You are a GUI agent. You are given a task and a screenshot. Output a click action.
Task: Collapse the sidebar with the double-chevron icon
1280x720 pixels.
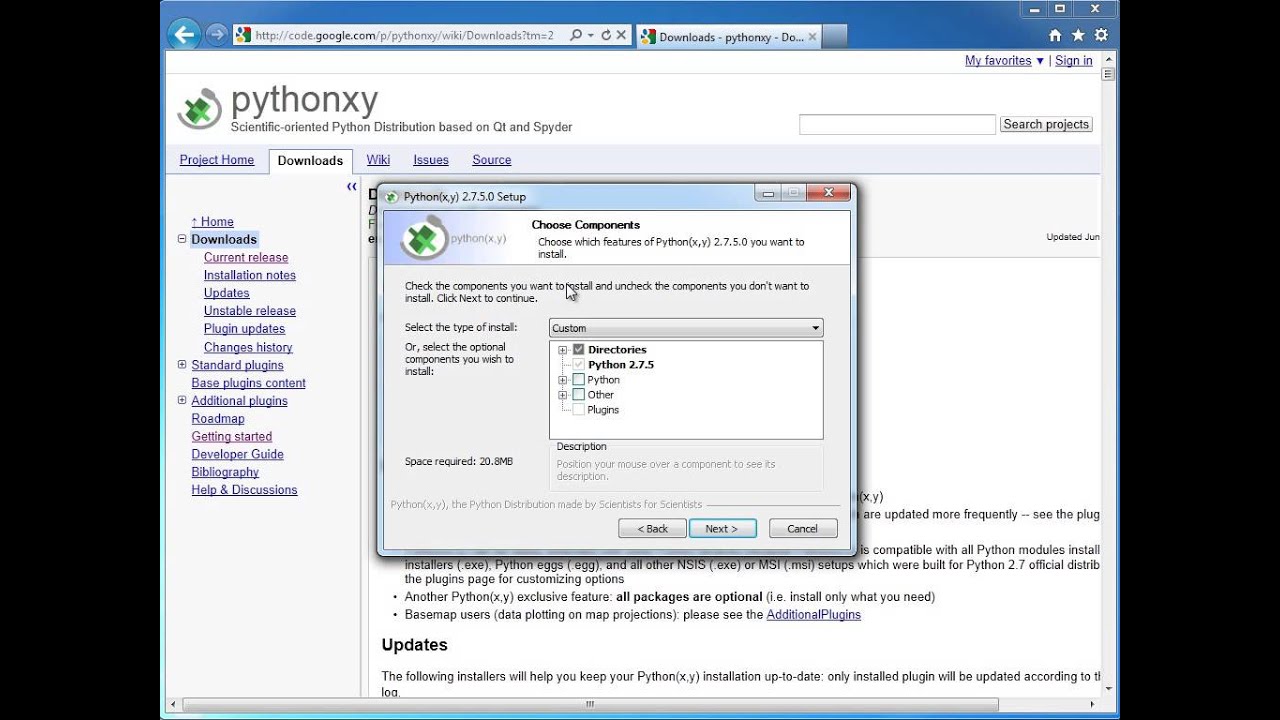click(352, 187)
